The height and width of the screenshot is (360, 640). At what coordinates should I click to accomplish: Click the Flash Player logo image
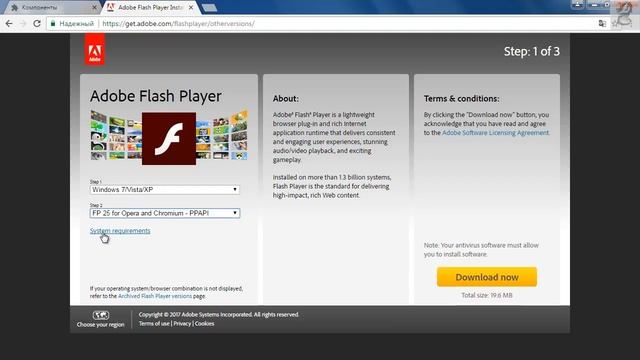pos(169,139)
